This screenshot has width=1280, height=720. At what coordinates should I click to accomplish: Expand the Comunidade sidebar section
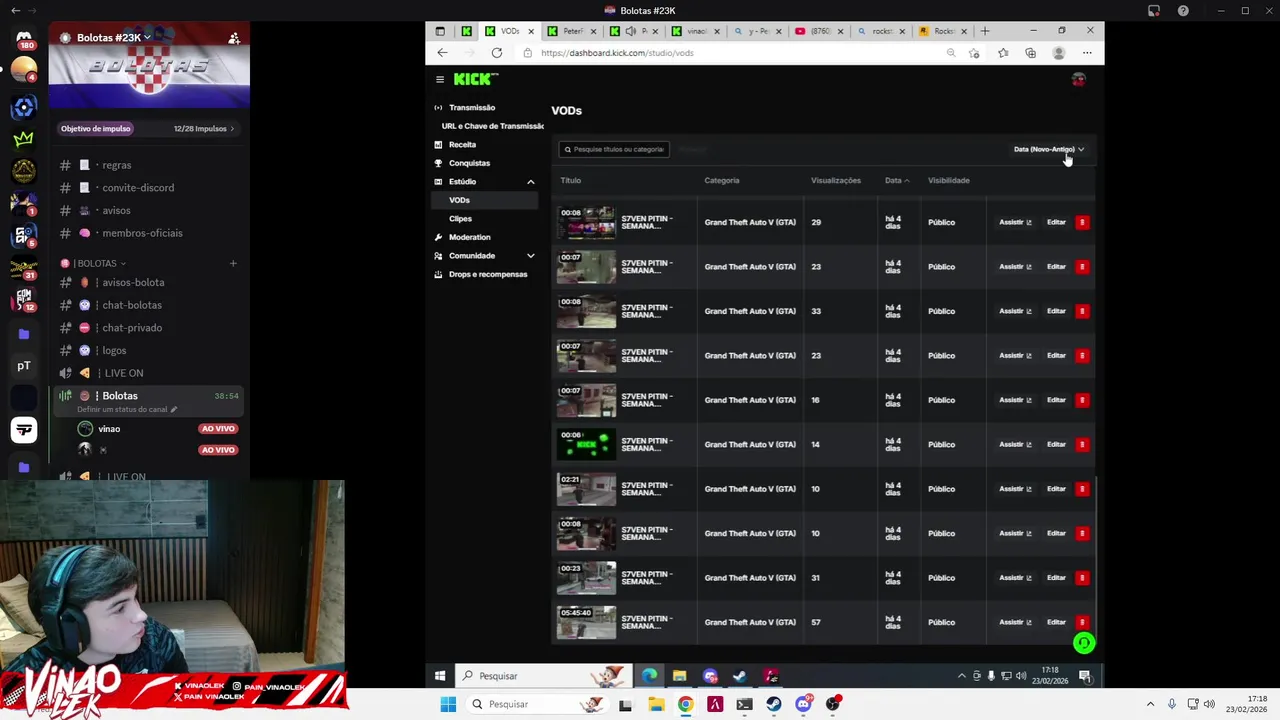tap(531, 256)
